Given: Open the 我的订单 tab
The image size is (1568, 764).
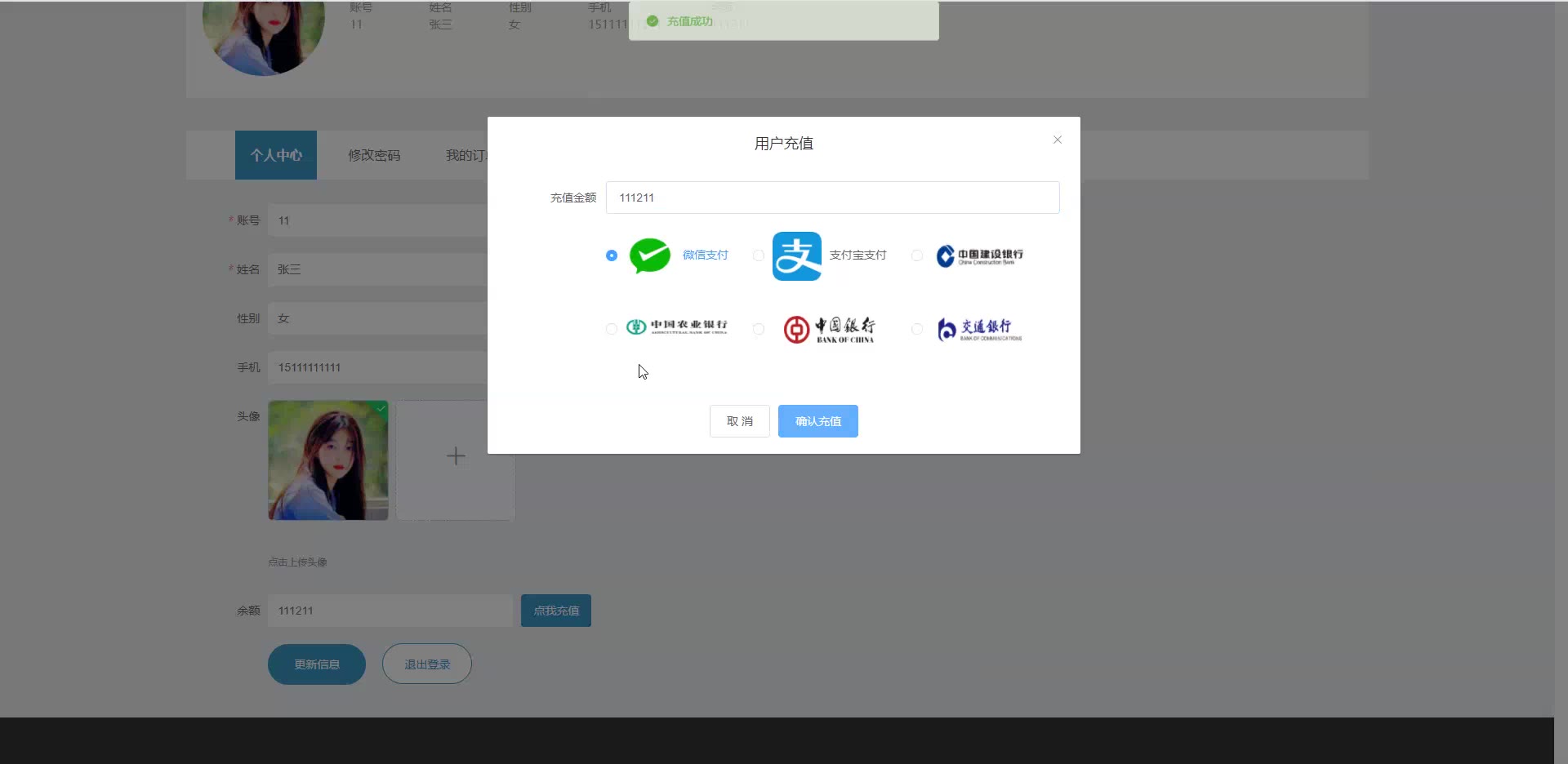Looking at the screenshot, I should click(466, 155).
